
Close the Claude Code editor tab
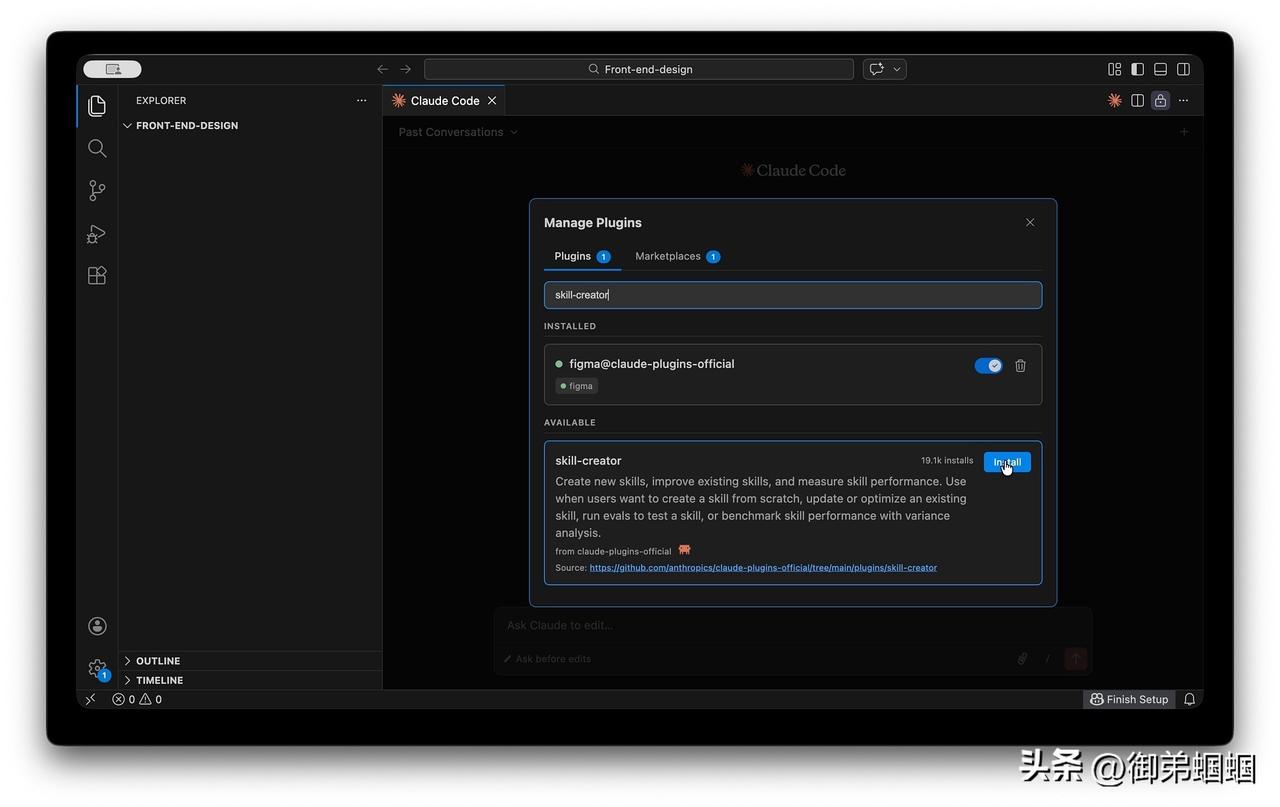click(492, 101)
